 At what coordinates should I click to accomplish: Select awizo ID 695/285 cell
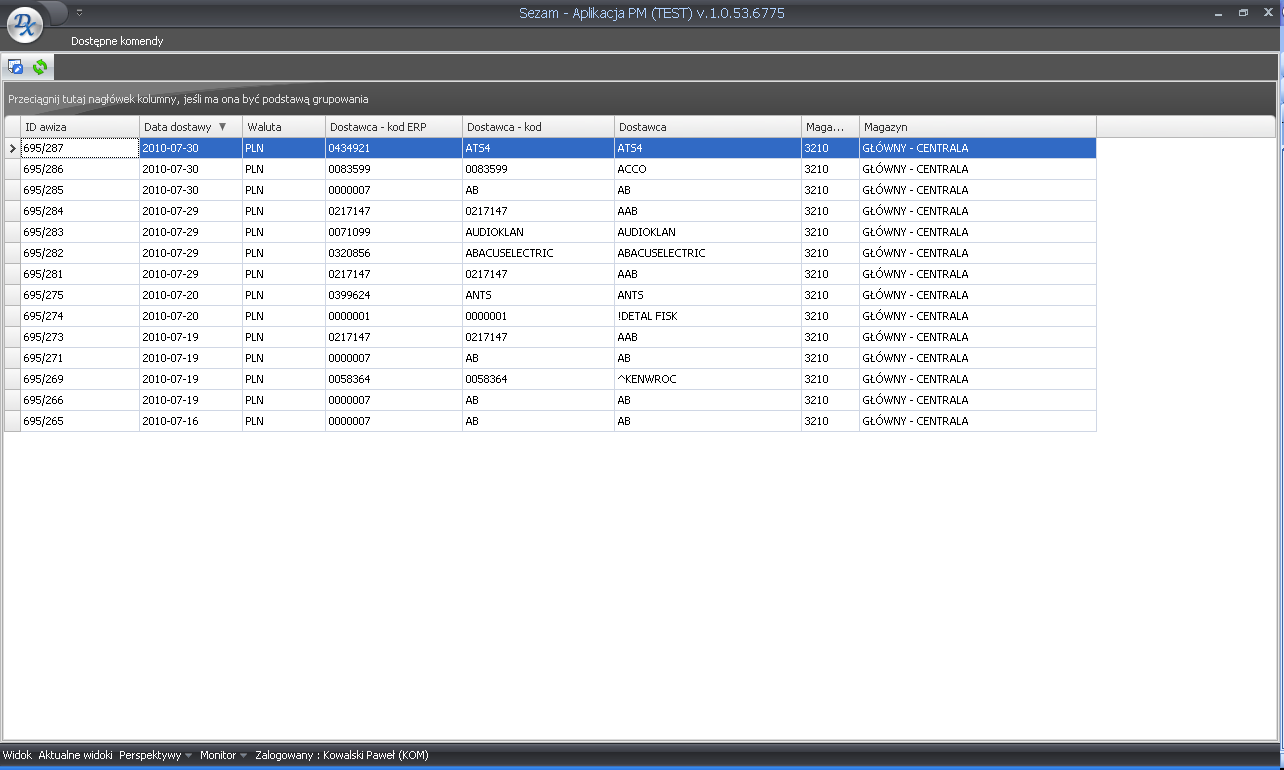[80, 190]
